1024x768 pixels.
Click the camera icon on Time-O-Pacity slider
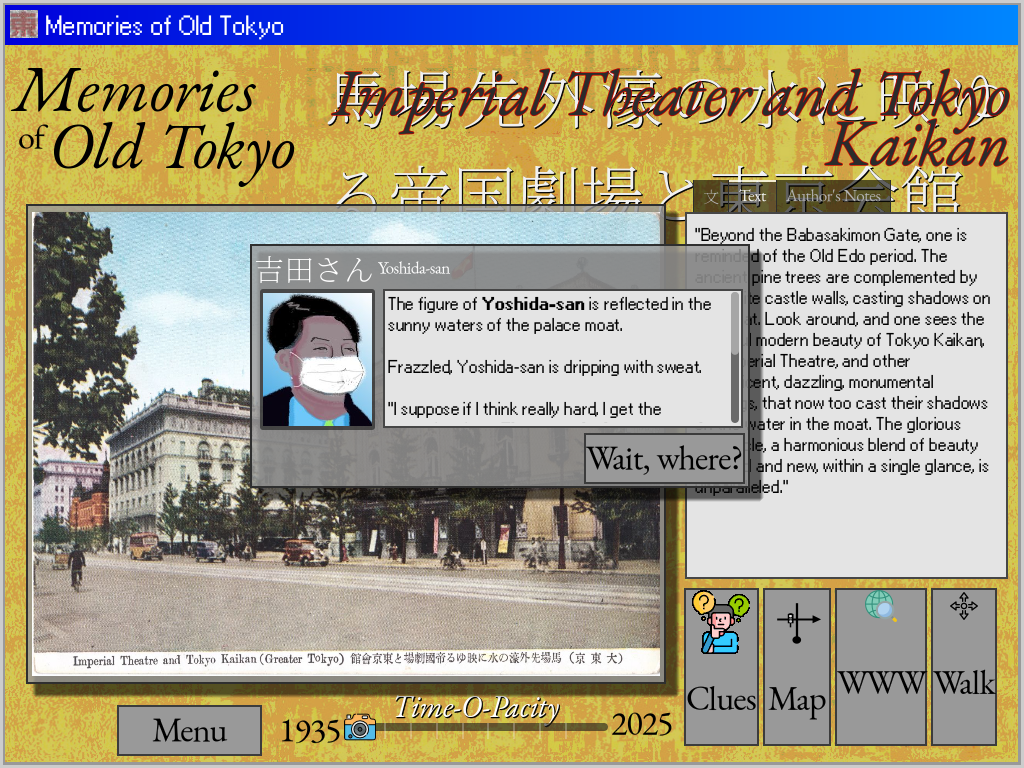360,727
